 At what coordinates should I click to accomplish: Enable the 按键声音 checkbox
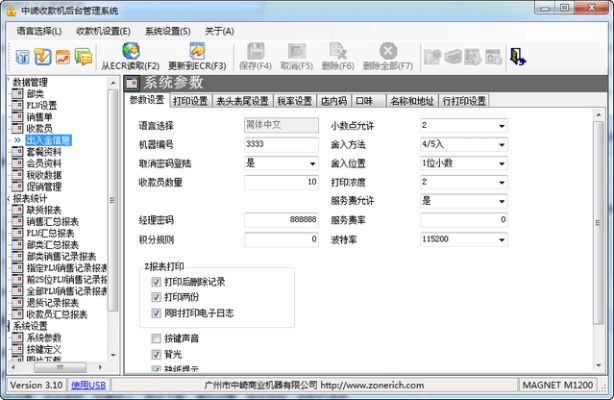156,339
